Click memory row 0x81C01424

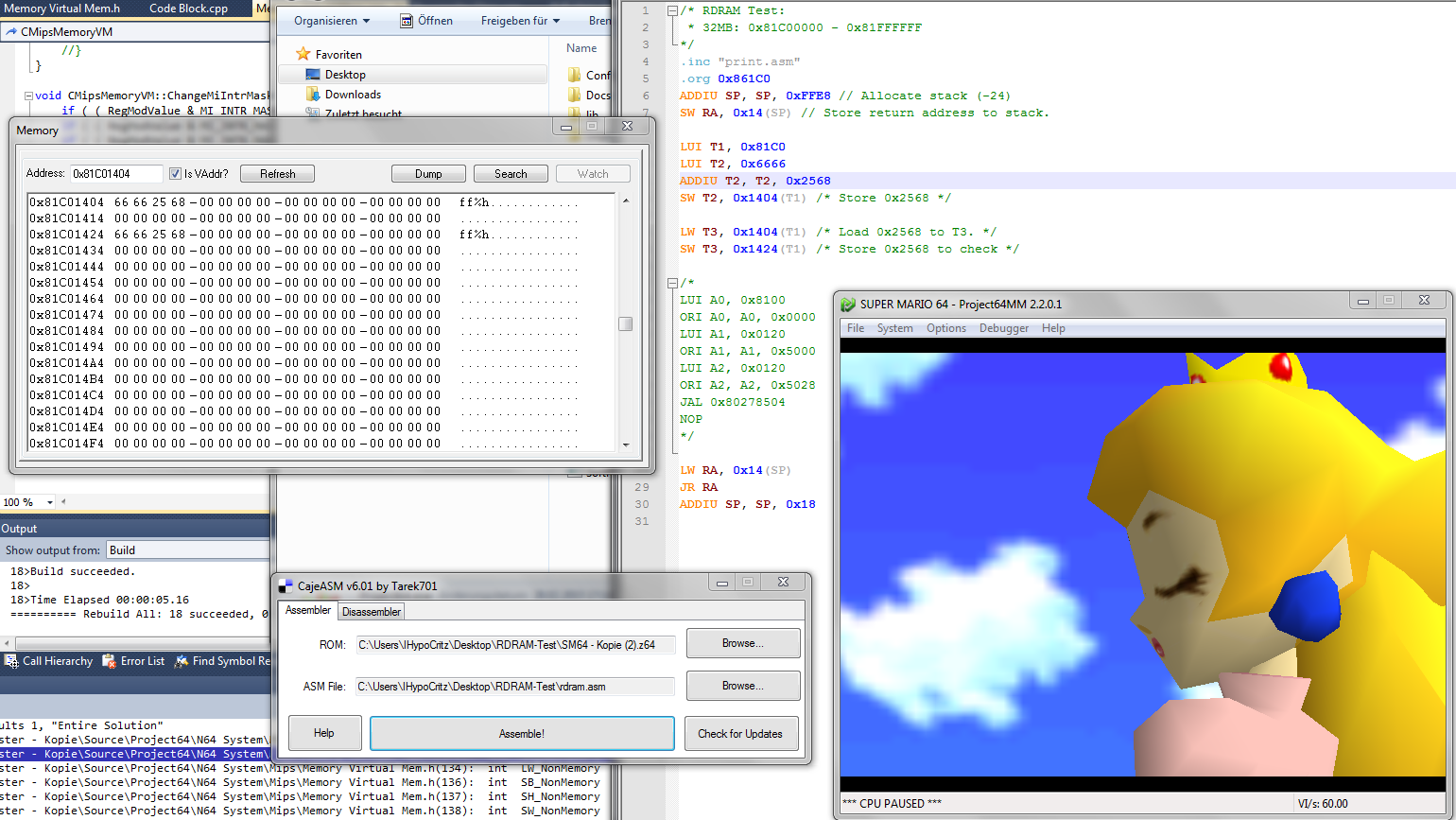click(303, 235)
